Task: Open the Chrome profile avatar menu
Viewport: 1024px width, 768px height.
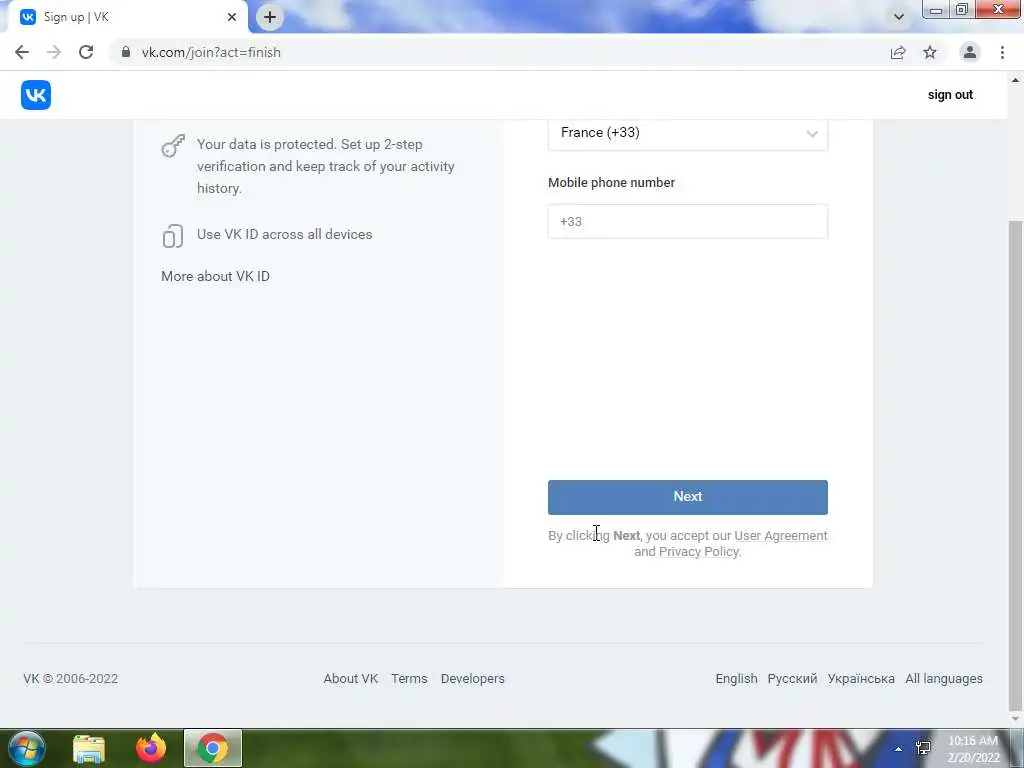Action: 970,52
